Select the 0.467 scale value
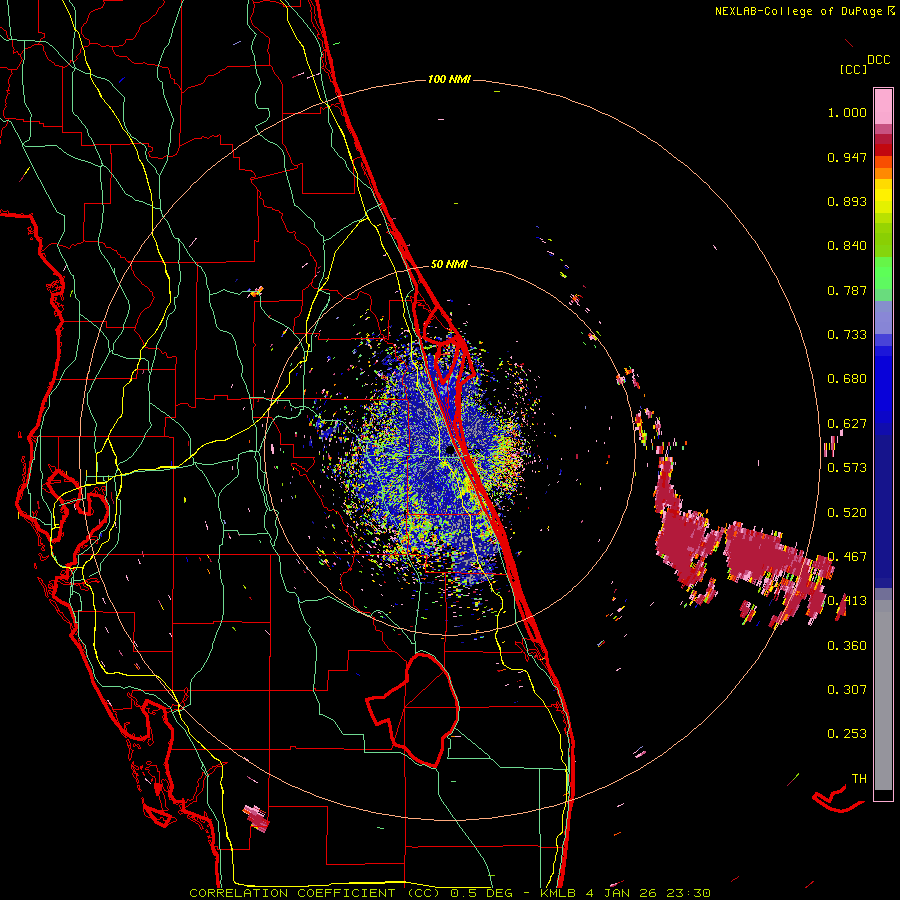 (x=847, y=557)
